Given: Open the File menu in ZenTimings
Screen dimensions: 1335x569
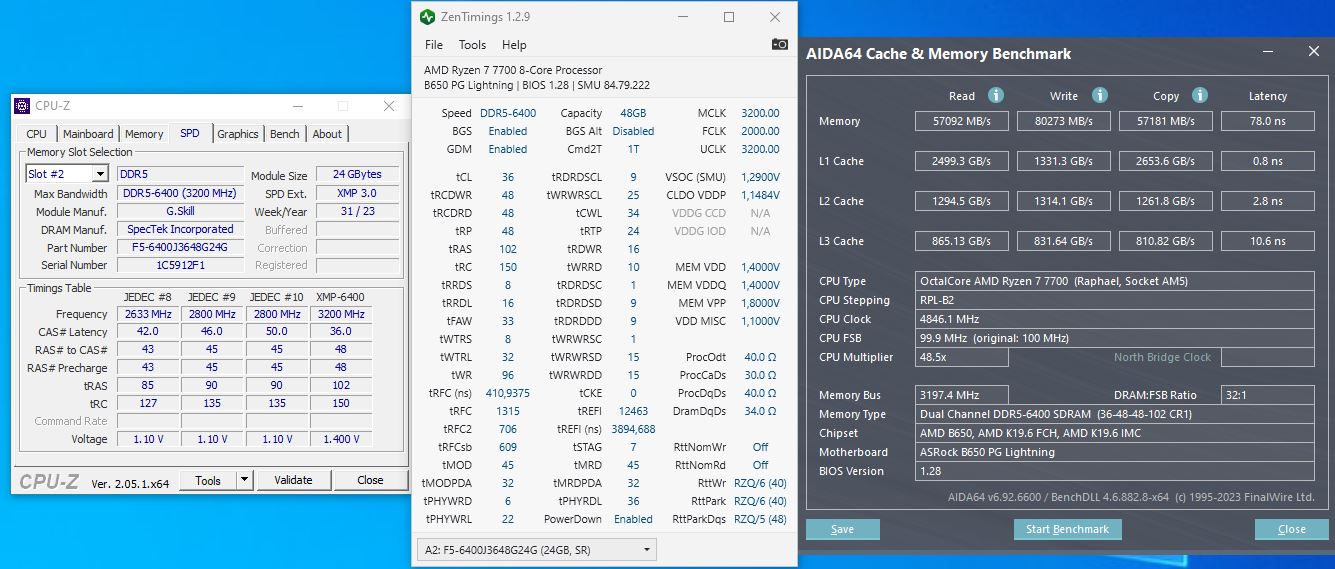Looking at the screenshot, I should (x=434, y=45).
